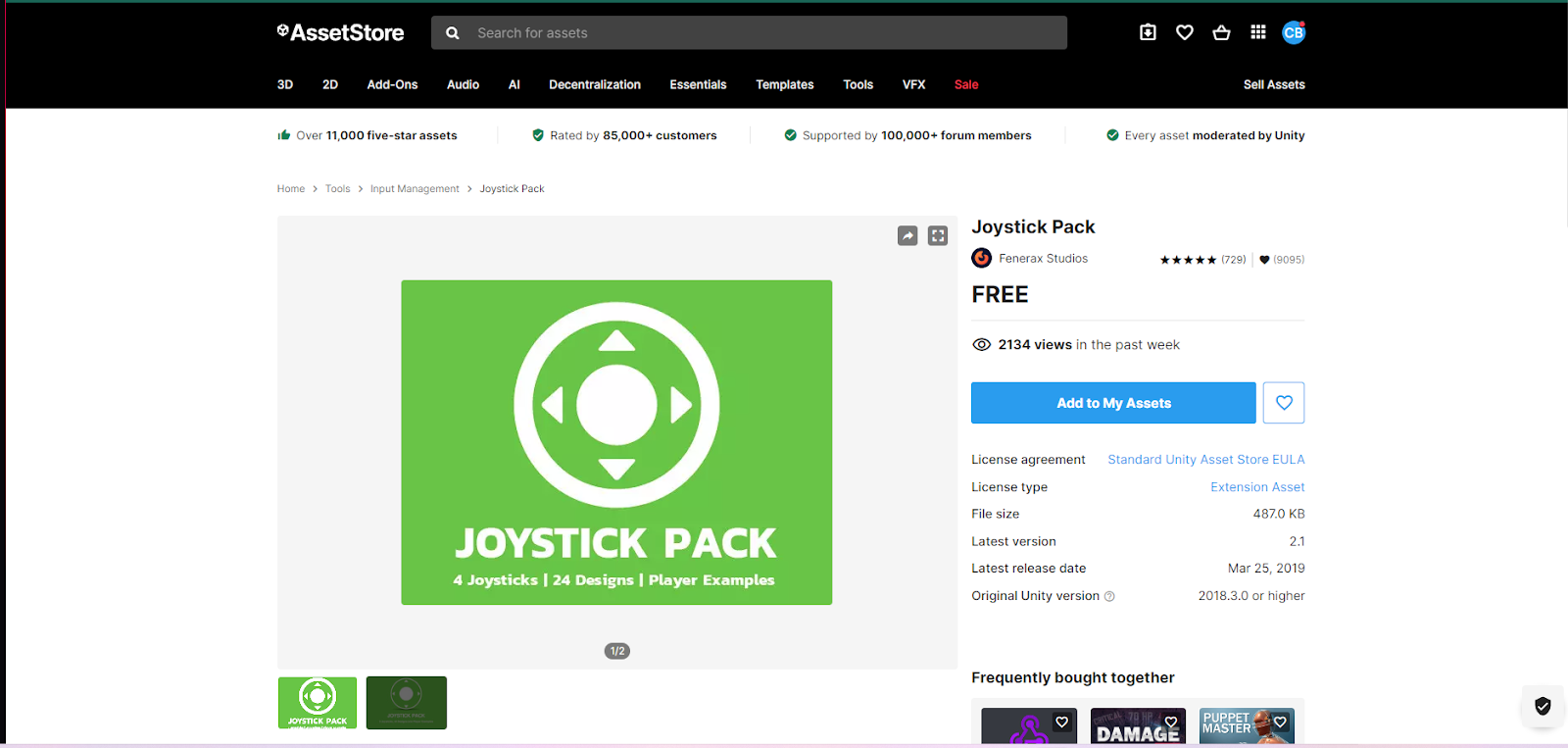Go to Sell Assets
Screen dimensions: 1568x748
pyautogui.click(x=1274, y=84)
